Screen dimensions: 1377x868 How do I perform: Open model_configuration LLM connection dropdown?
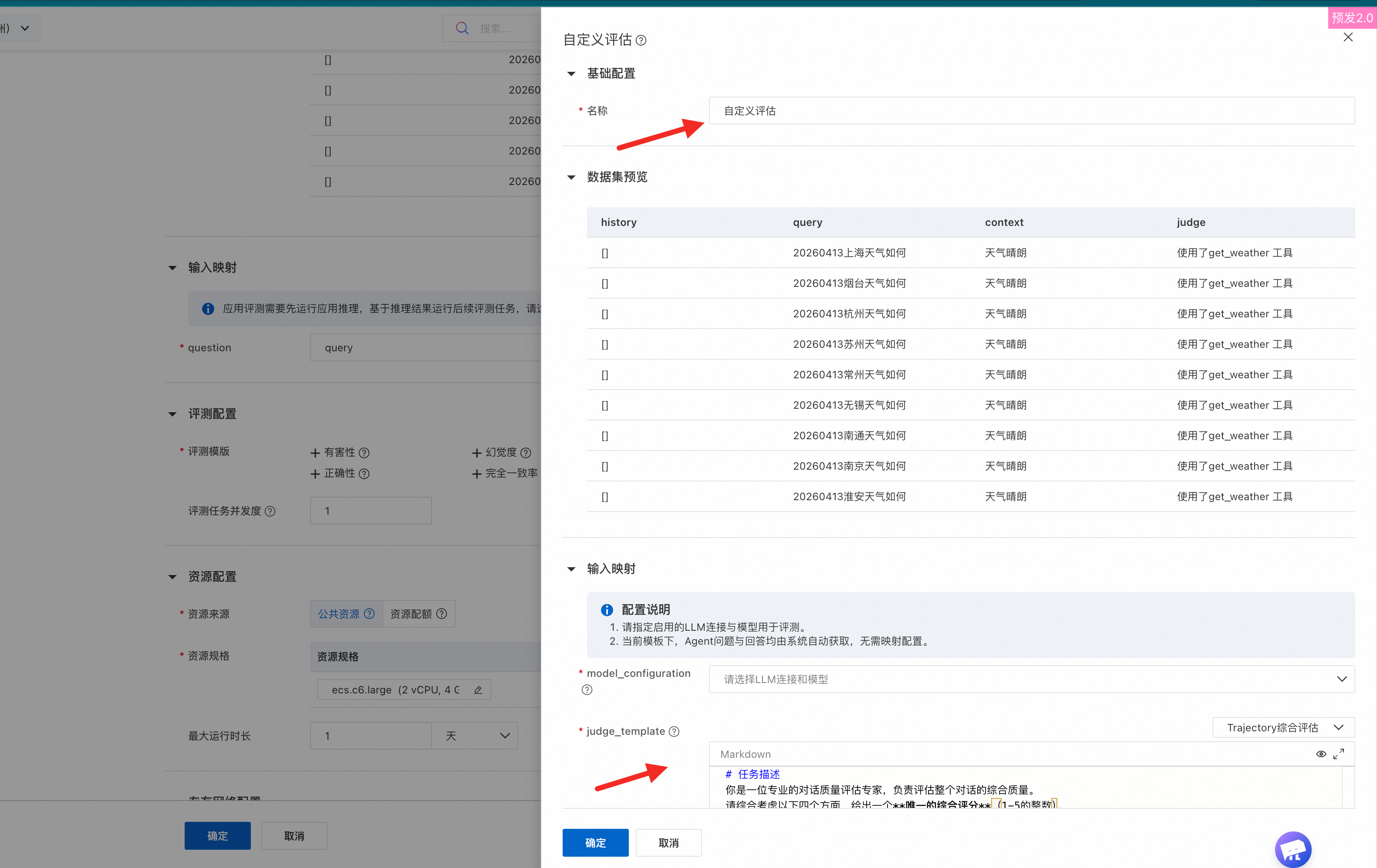pyautogui.click(x=1031, y=679)
